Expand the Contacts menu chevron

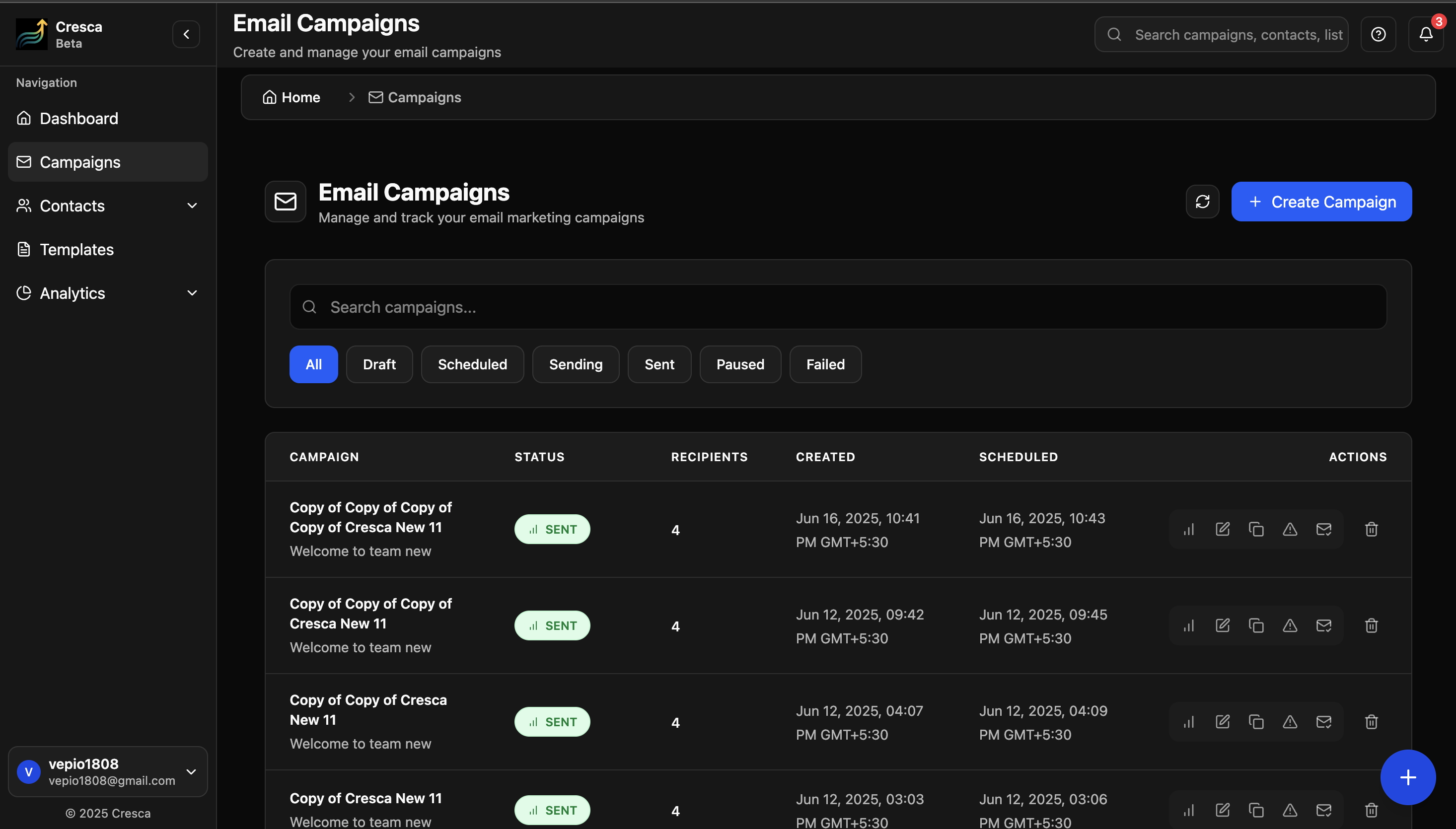[x=192, y=206]
